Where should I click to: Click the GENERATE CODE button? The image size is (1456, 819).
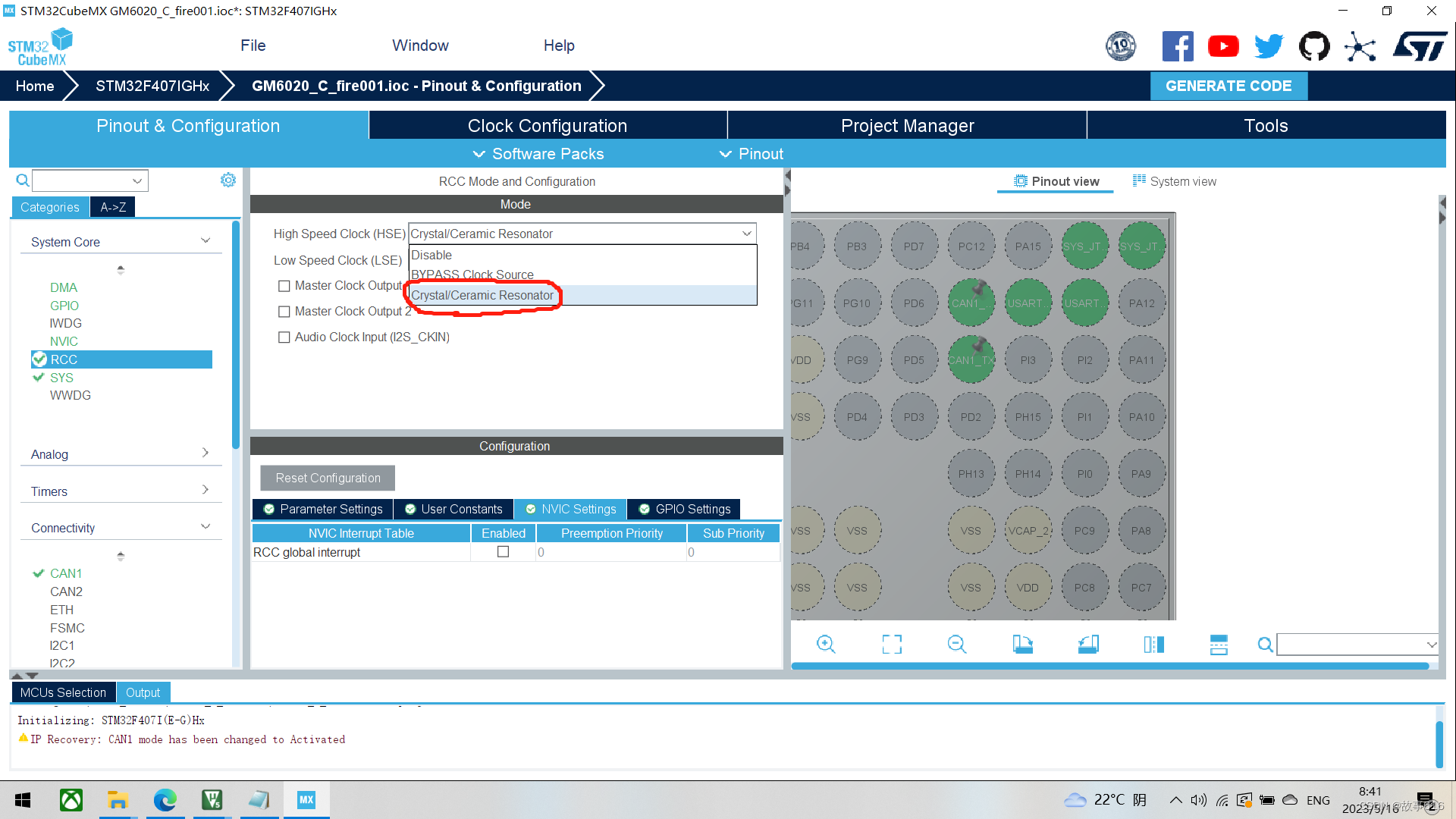click(1228, 86)
